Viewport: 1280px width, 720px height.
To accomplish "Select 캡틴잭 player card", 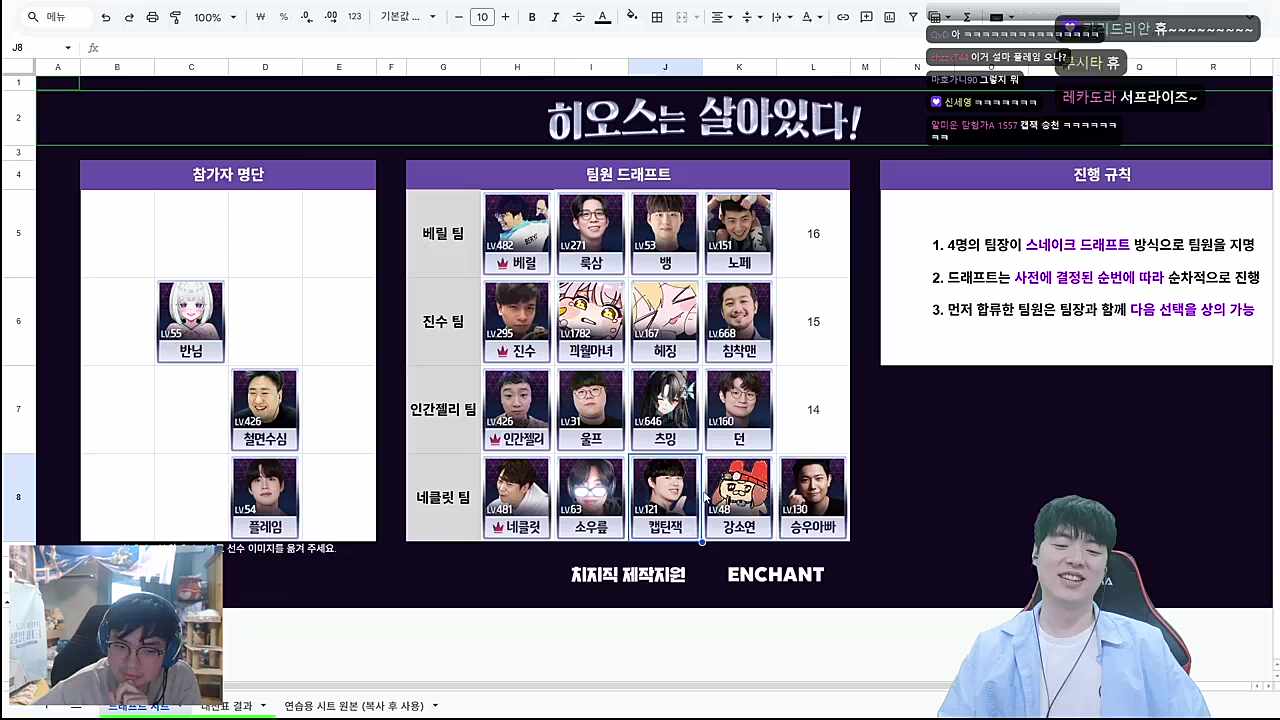I will 665,497.
